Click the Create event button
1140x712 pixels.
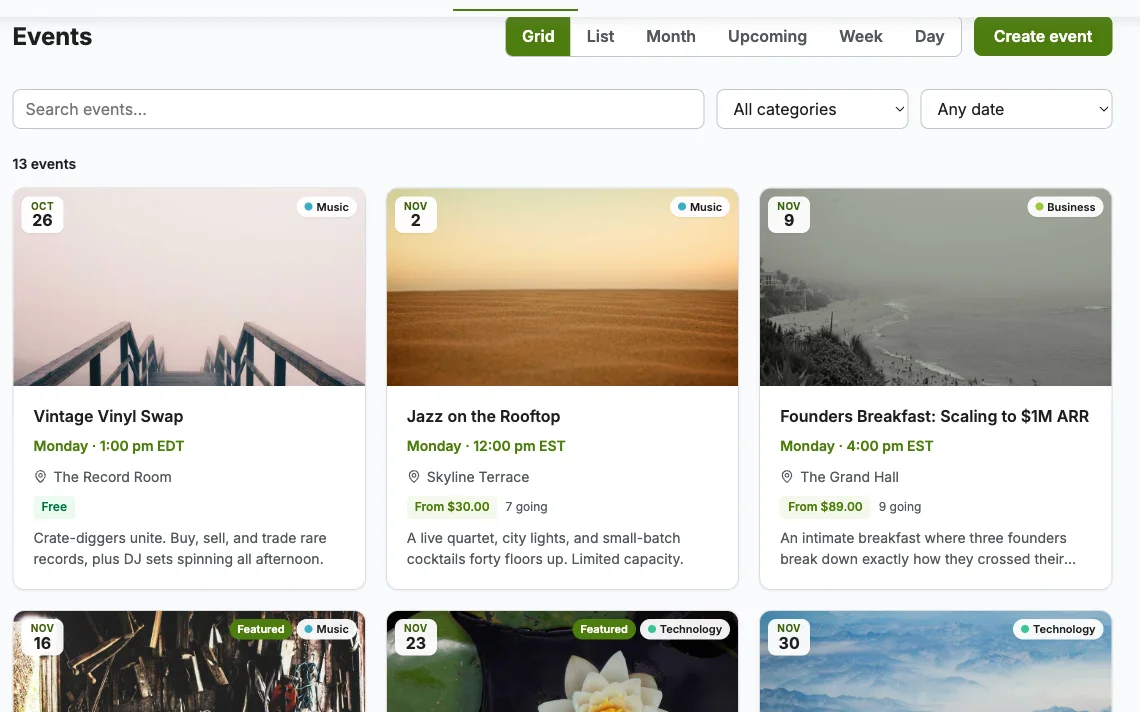(x=1043, y=36)
